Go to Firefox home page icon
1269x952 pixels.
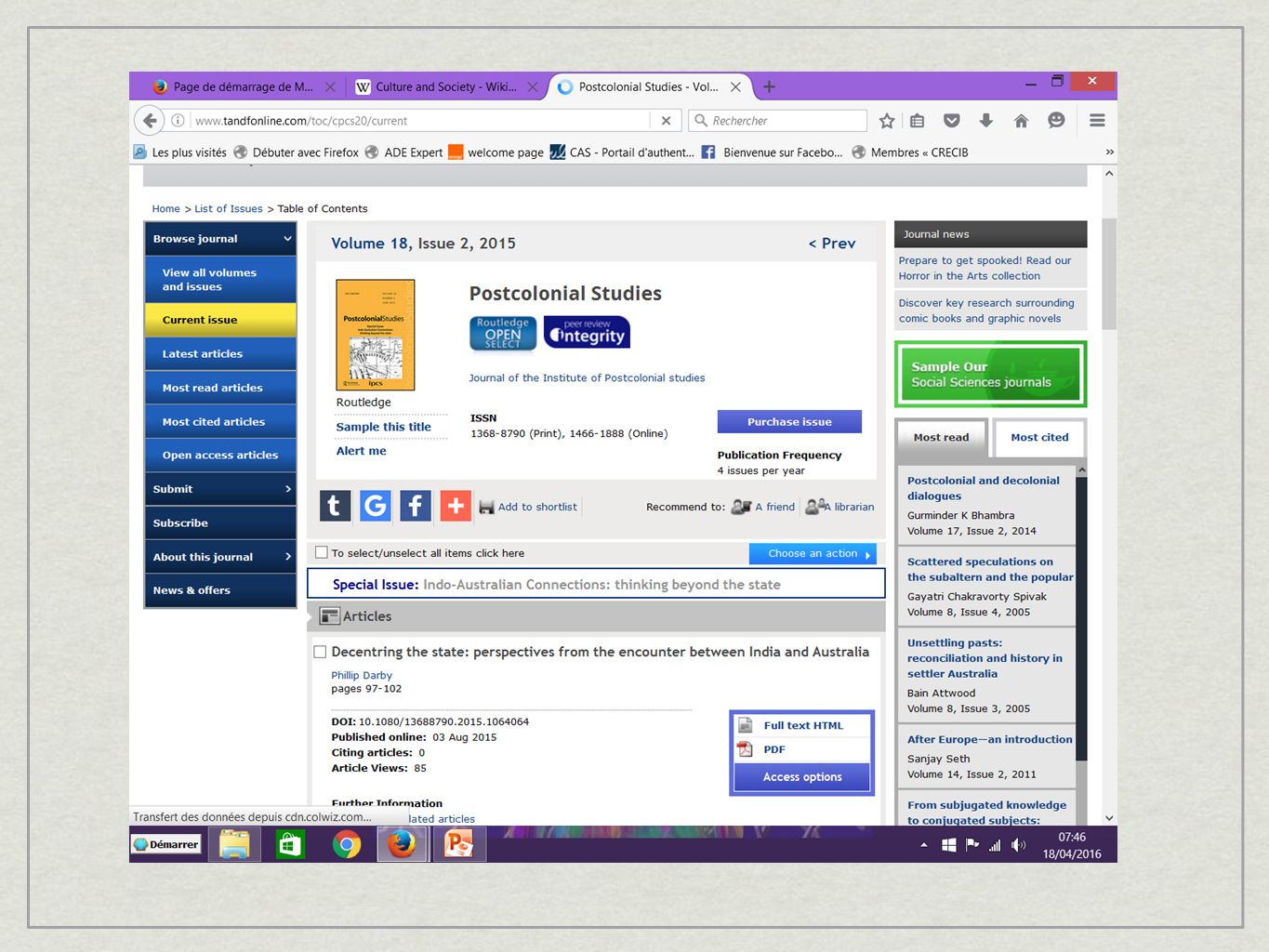[1021, 121]
